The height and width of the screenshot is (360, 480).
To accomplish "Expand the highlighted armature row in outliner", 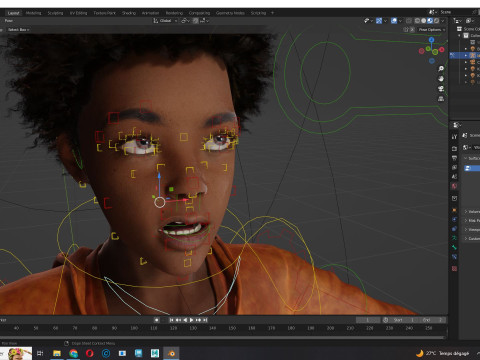I will [466, 55].
